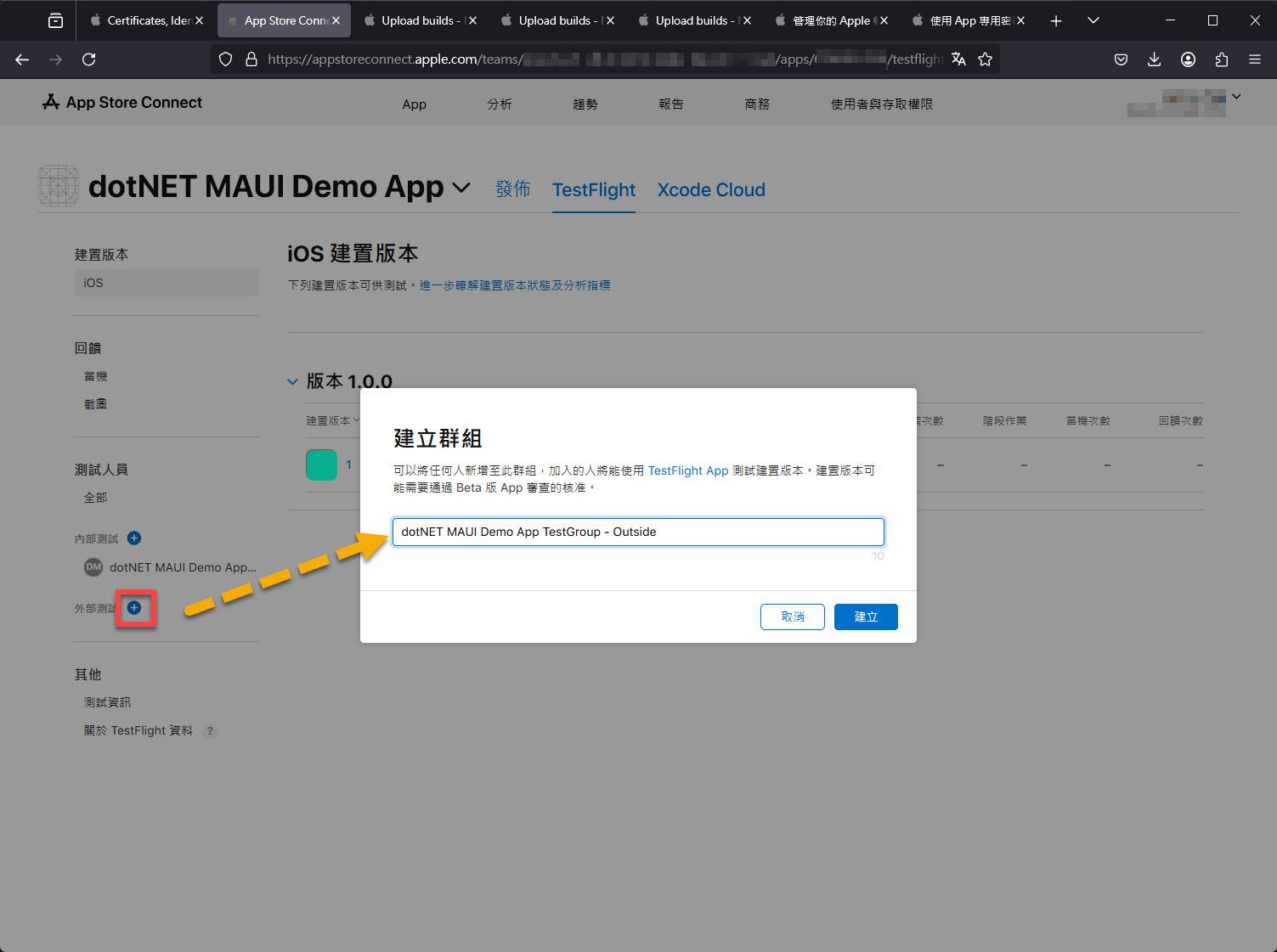Open 當機 feedback in the sidebar
The image size is (1277, 952).
[x=96, y=376]
